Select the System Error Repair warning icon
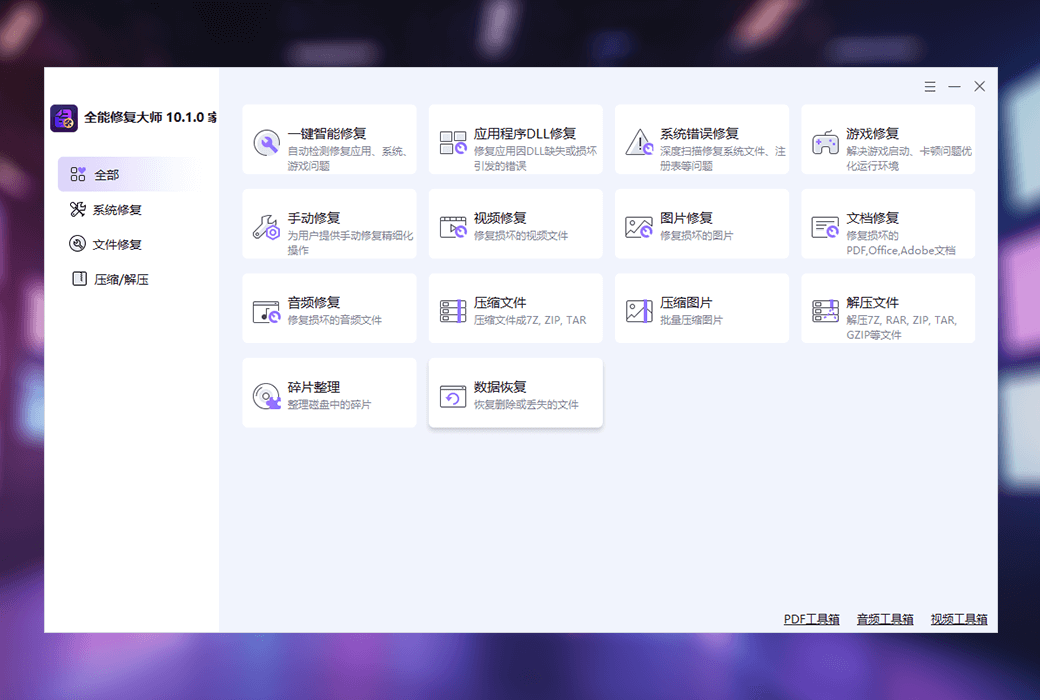Screen dimensions: 1040x700 (x=639, y=142)
